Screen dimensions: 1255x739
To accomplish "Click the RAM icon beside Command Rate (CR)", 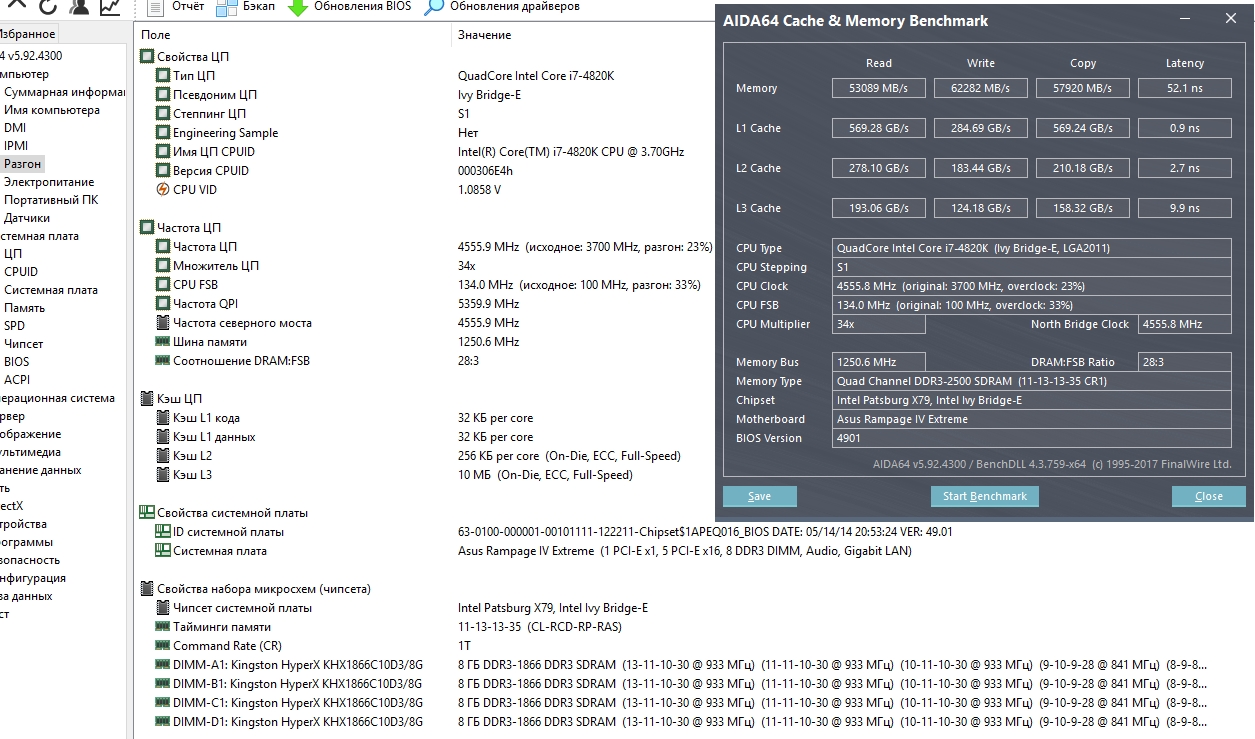I will click(x=163, y=646).
